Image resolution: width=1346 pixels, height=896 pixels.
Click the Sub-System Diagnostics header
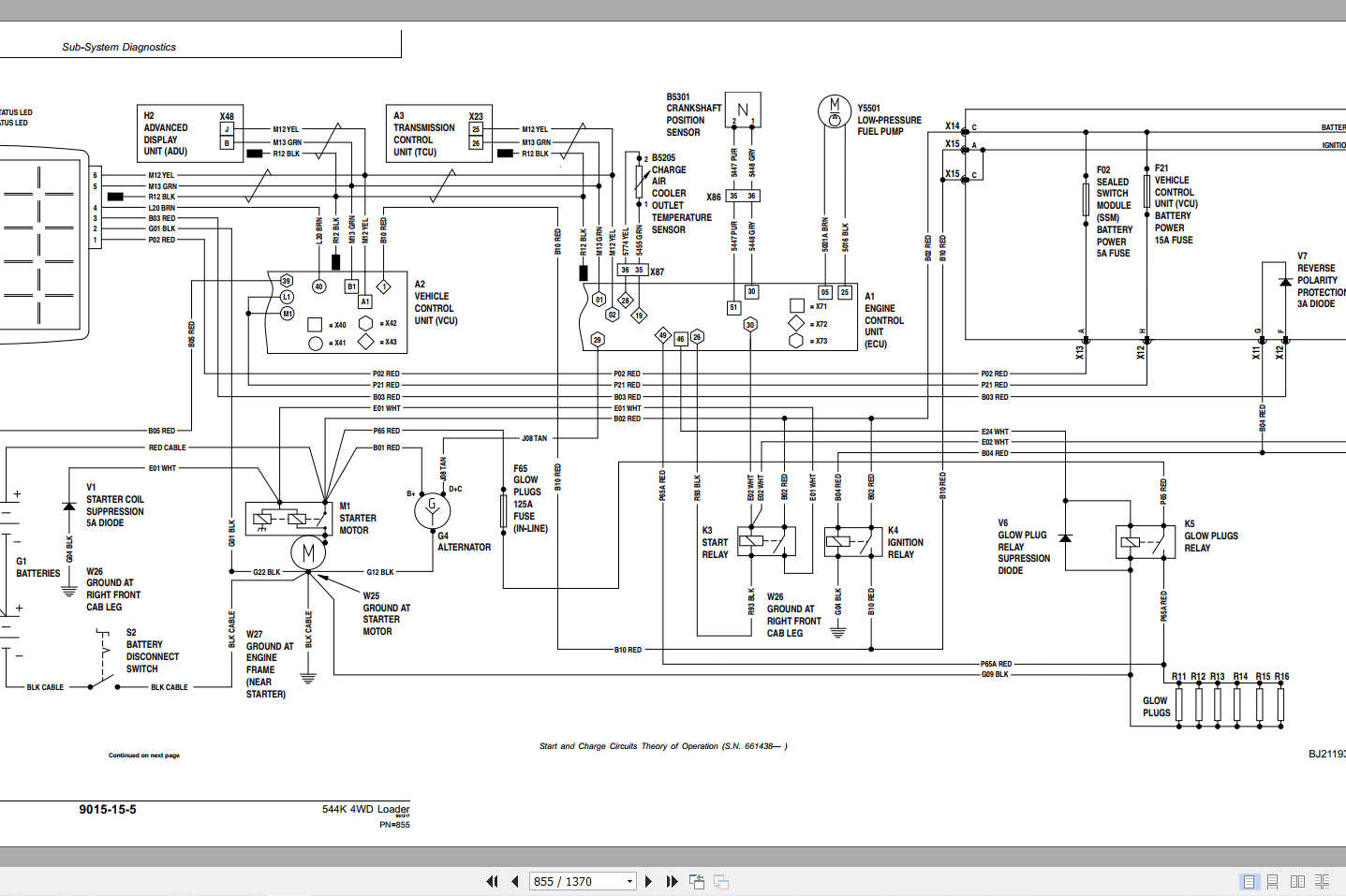tap(119, 47)
